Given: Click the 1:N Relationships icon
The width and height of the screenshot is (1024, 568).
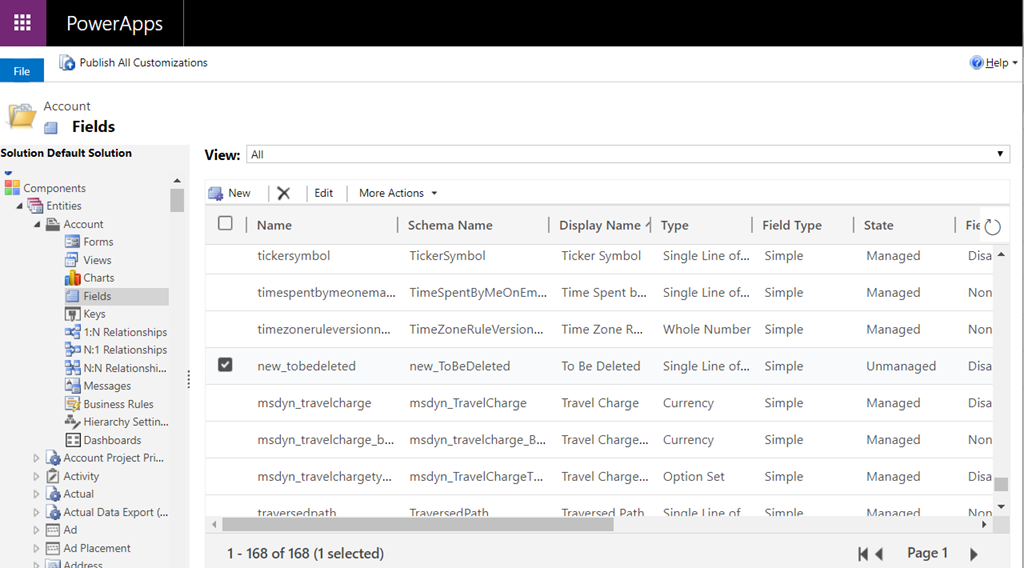Looking at the screenshot, I should coord(72,332).
